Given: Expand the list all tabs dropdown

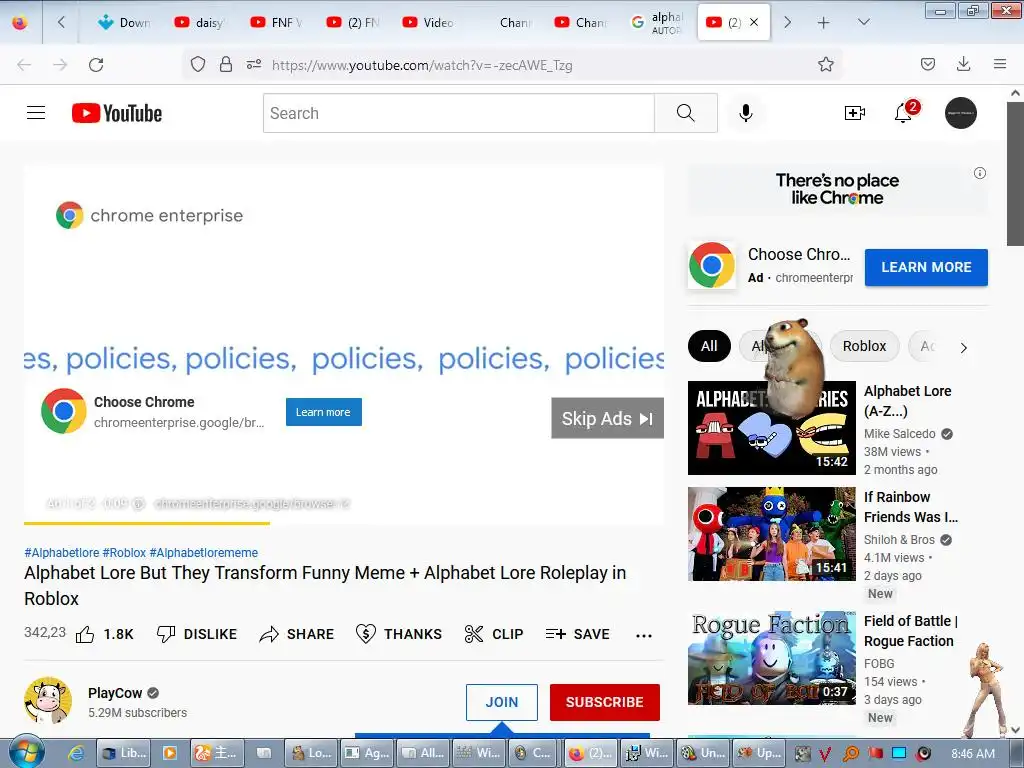Looking at the screenshot, I should coord(863,22).
